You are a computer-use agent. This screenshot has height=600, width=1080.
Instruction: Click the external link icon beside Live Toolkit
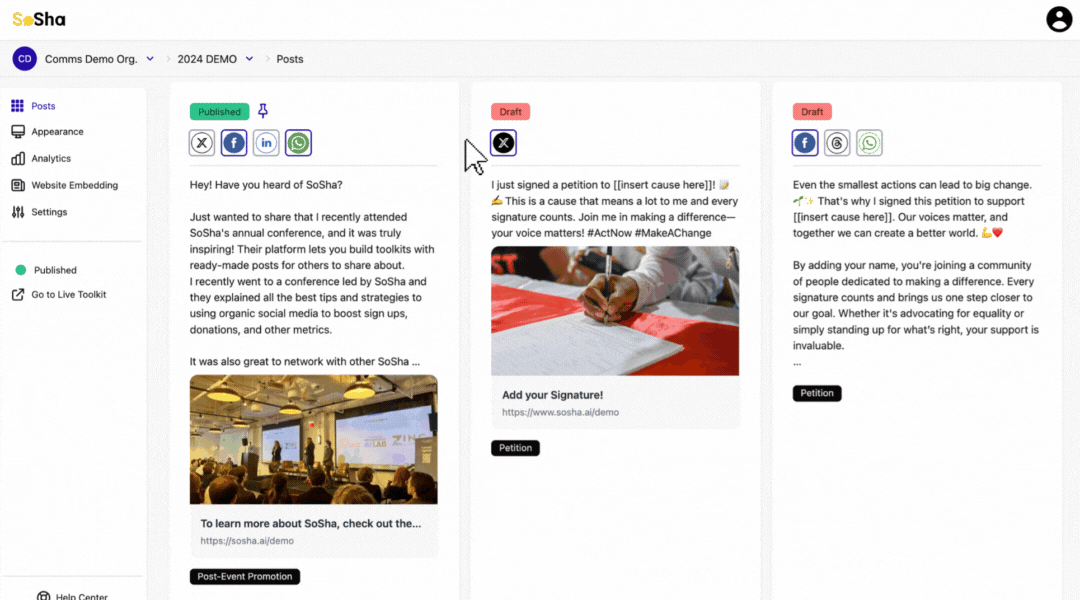pyautogui.click(x=18, y=294)
